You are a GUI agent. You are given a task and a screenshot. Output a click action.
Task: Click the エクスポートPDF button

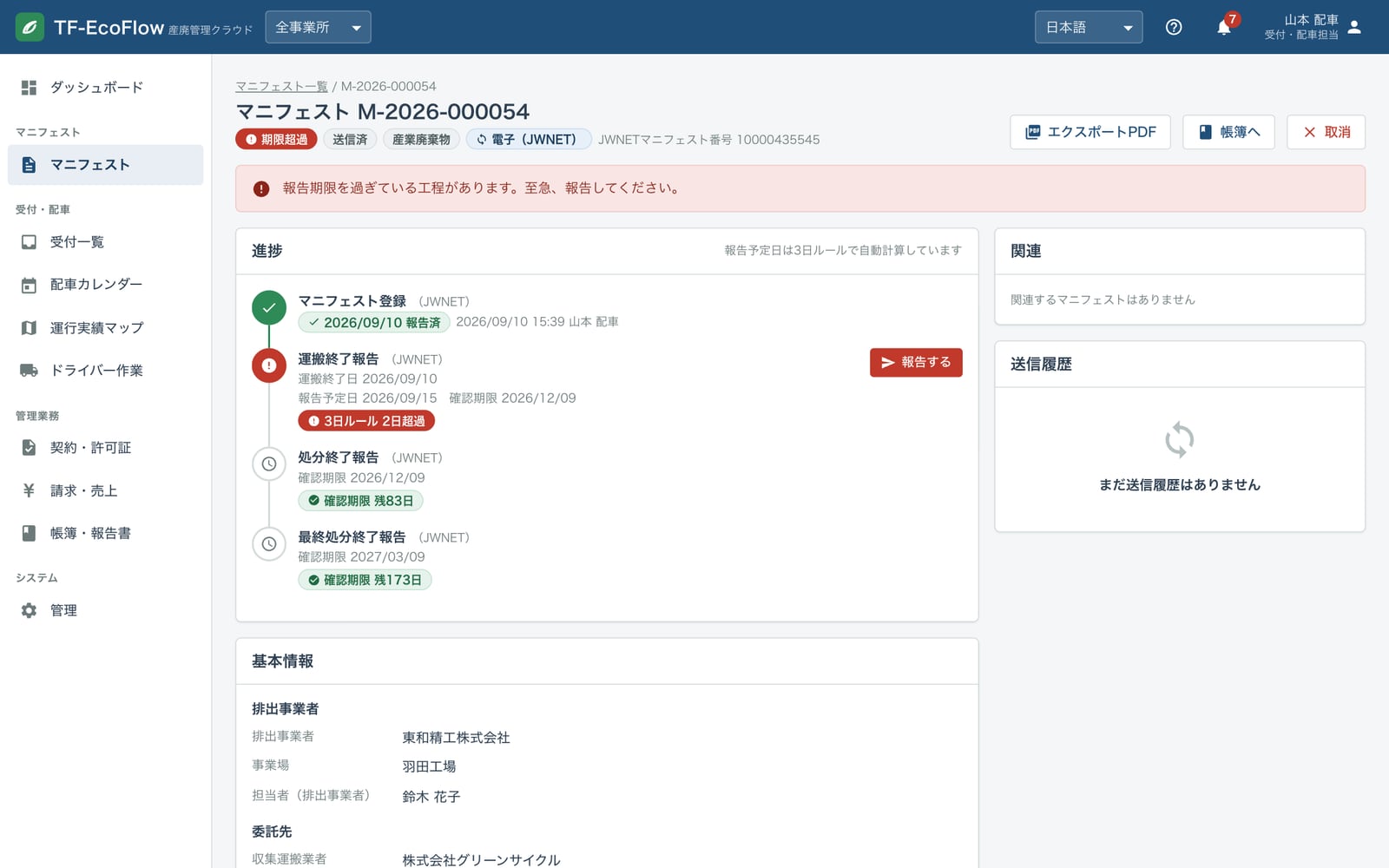(1090, 132)
